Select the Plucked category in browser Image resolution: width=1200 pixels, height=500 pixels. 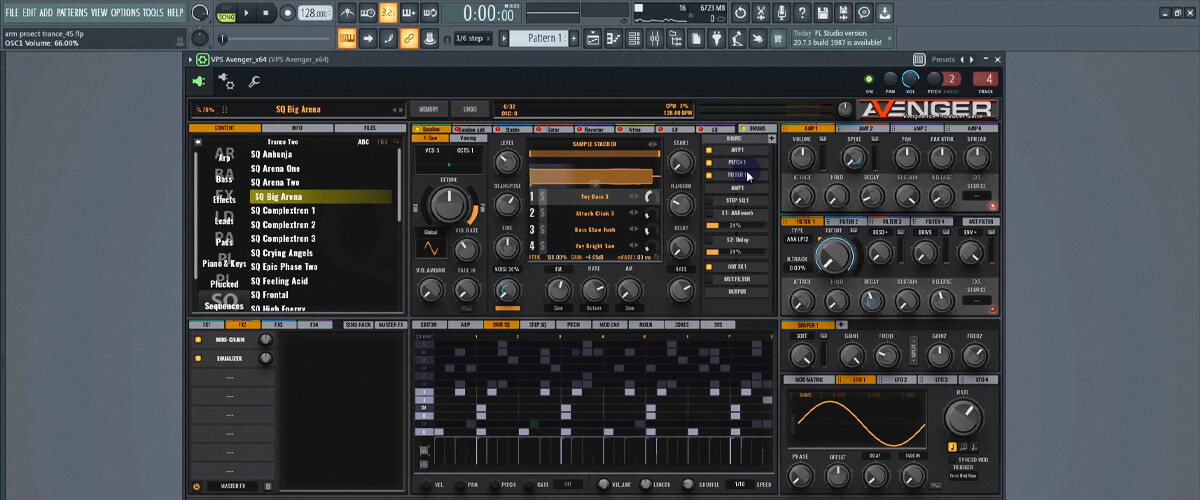click(224, 284)
